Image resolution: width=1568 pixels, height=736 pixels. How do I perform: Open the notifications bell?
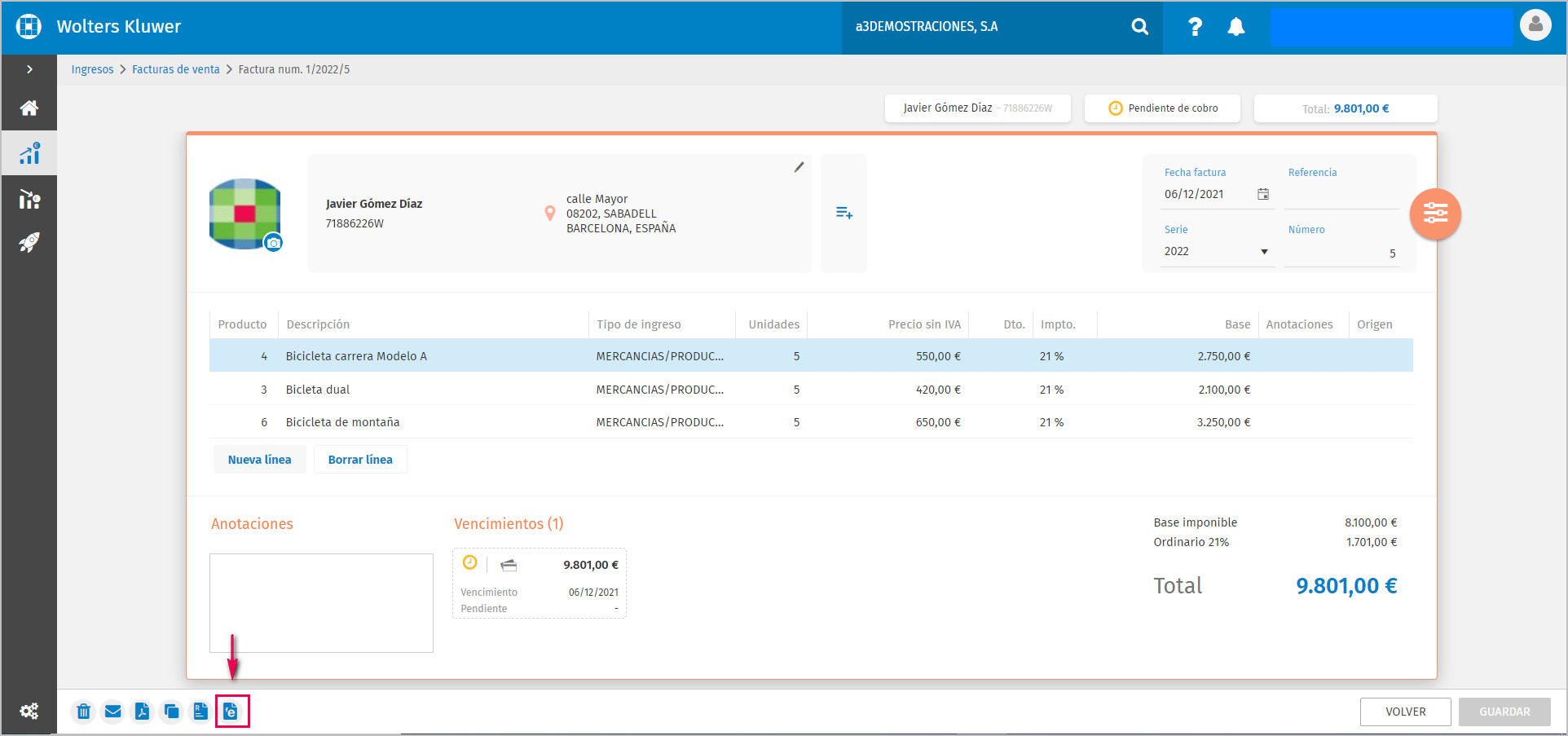pyautogui.click(x=1236, y=27)
